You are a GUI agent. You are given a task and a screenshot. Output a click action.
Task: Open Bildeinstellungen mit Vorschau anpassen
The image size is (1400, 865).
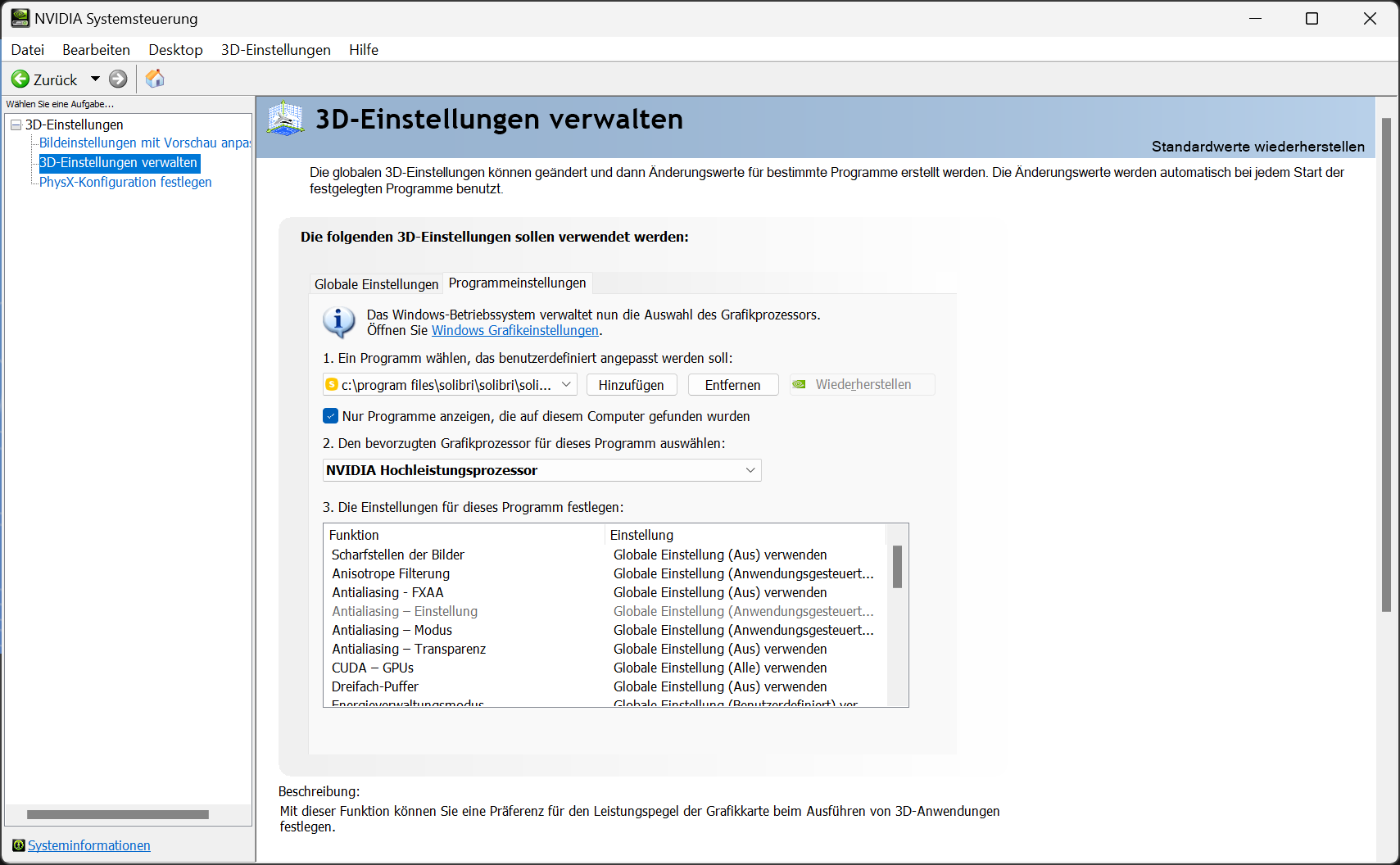(145, 143)
